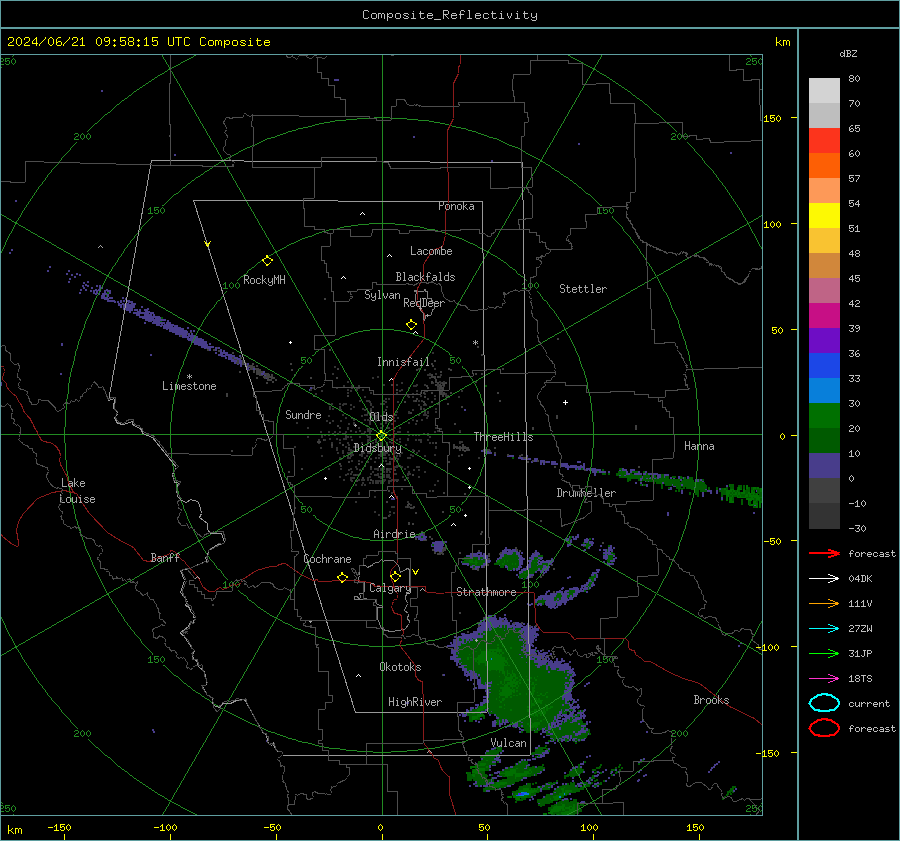Click the Lake Louise label
The width and height of the screenshot is (900, 841).
[77, 491]
